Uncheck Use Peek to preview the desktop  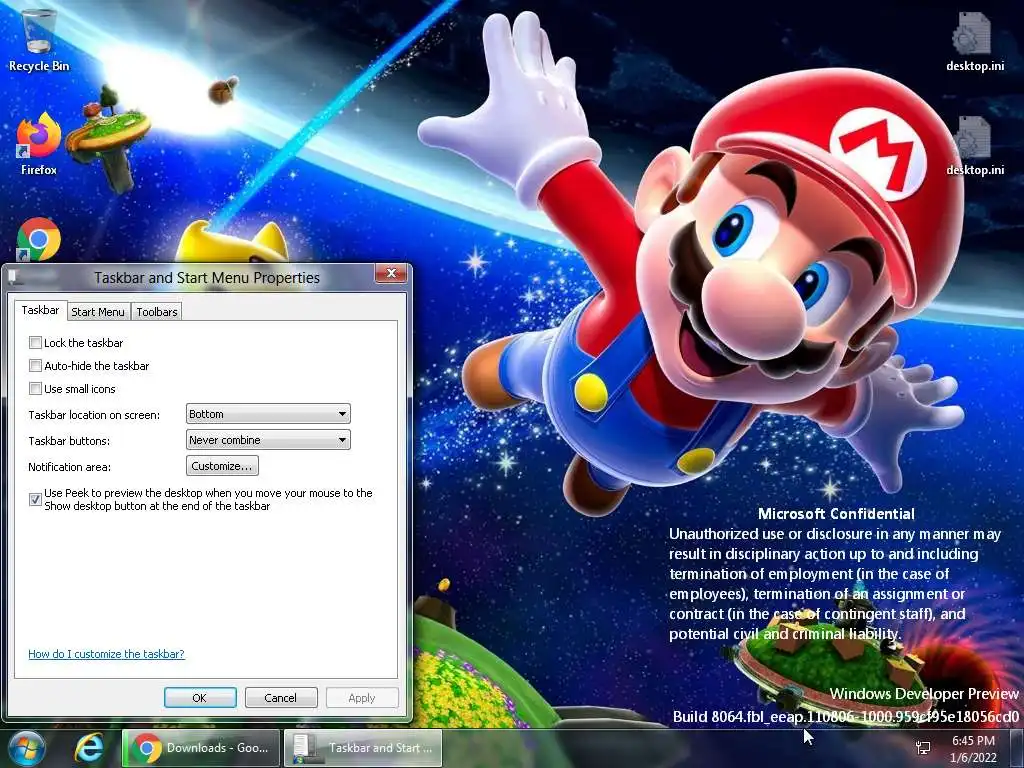pyautogui.click(x=35, y=500)
